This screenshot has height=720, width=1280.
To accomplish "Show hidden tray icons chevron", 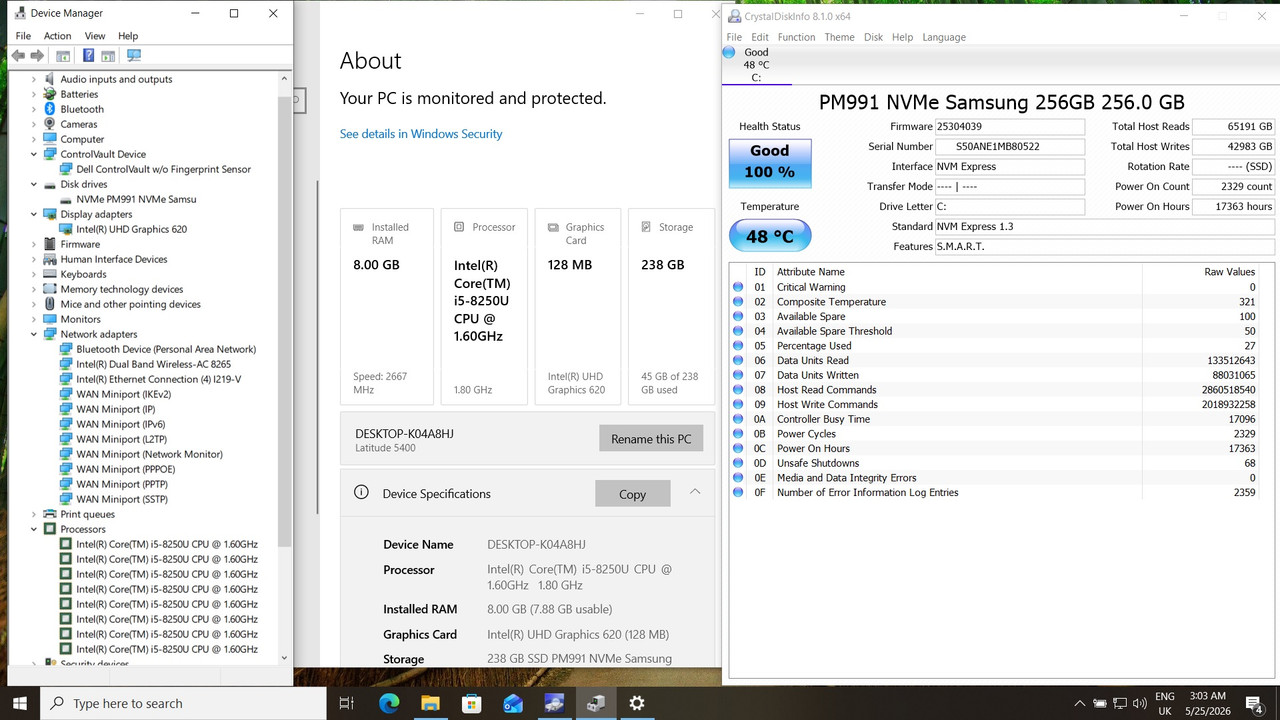I will click(1079, 703).
